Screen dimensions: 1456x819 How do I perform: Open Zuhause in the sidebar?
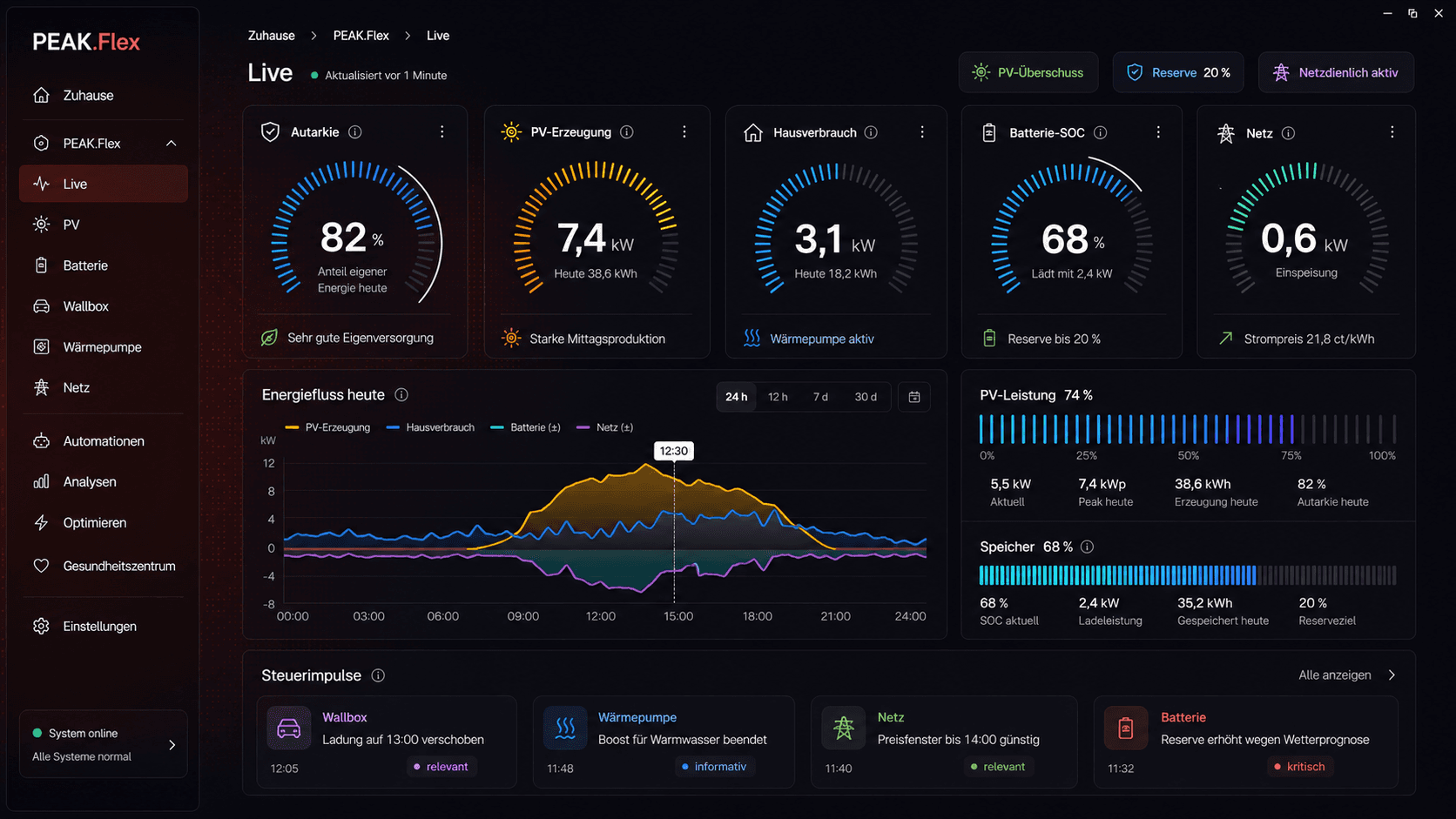(x=103, y=96)
